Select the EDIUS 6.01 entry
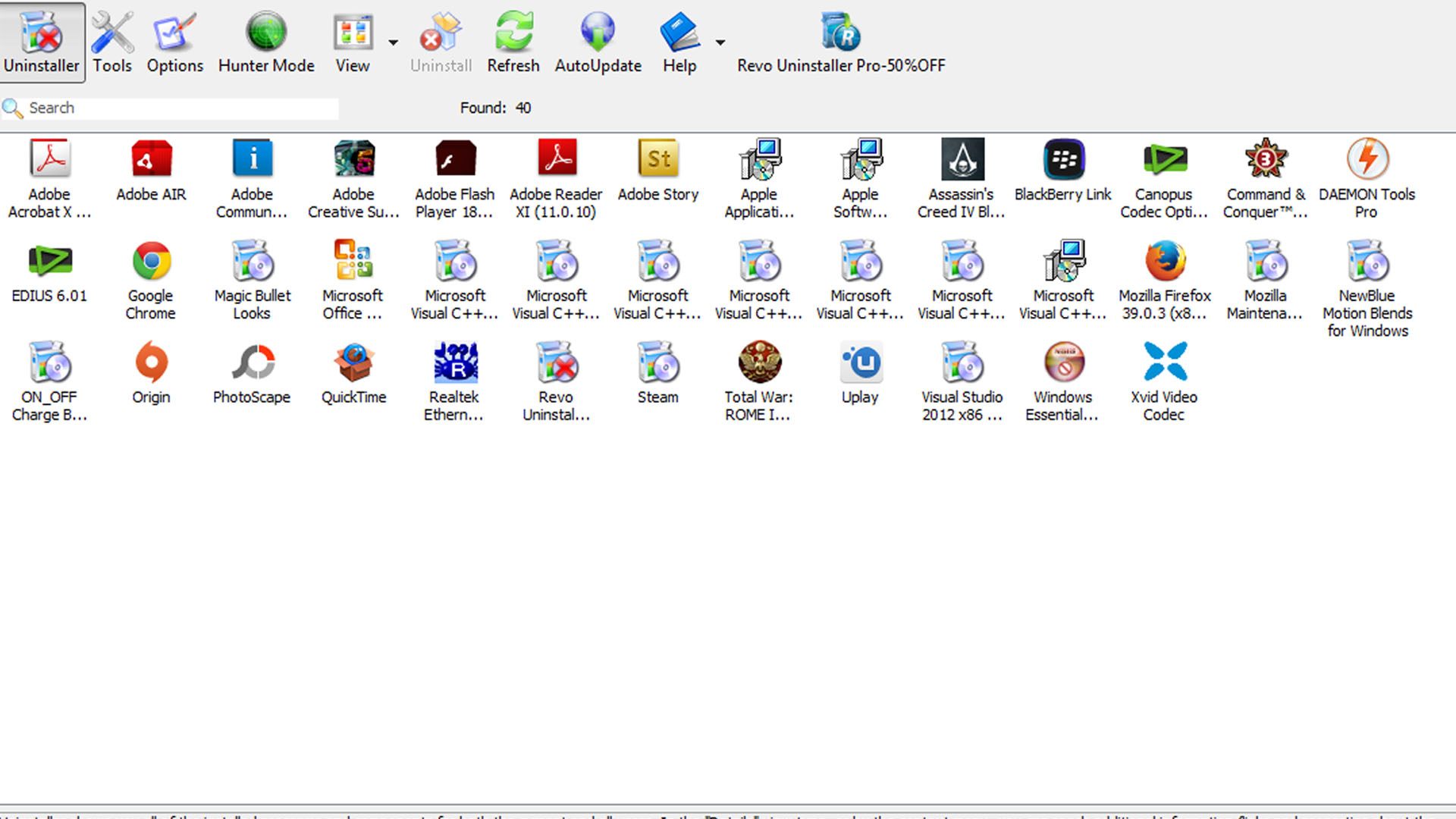 (x=49, y=273)
